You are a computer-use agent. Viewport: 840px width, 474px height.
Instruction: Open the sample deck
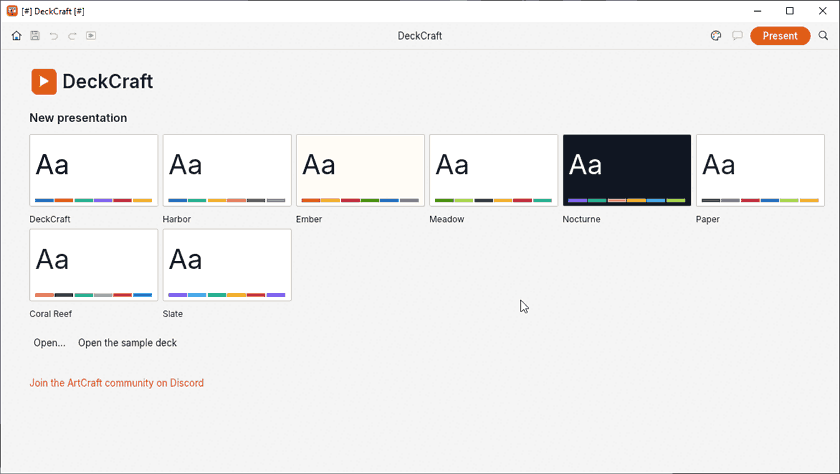click(128, 343)
